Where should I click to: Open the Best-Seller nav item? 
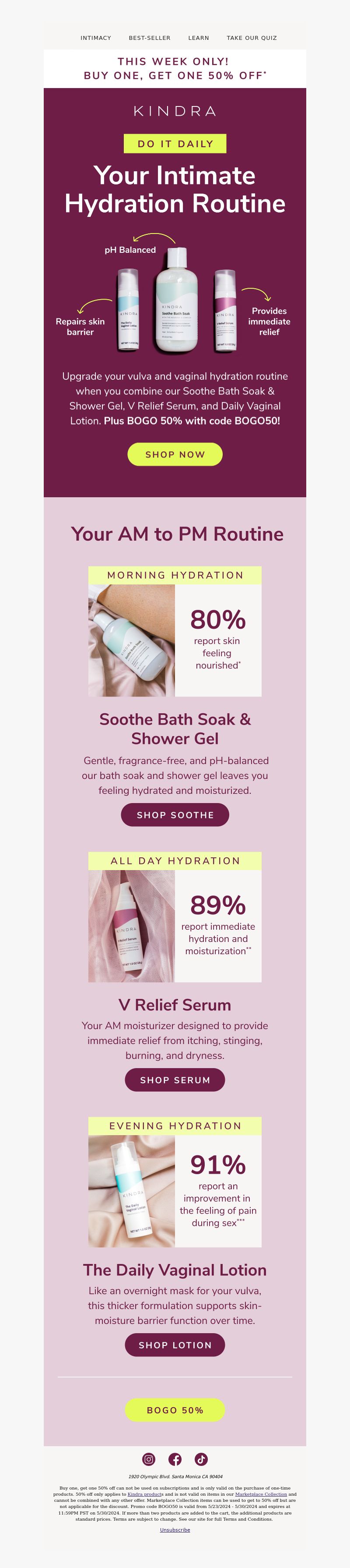click(x=150, y=38)
